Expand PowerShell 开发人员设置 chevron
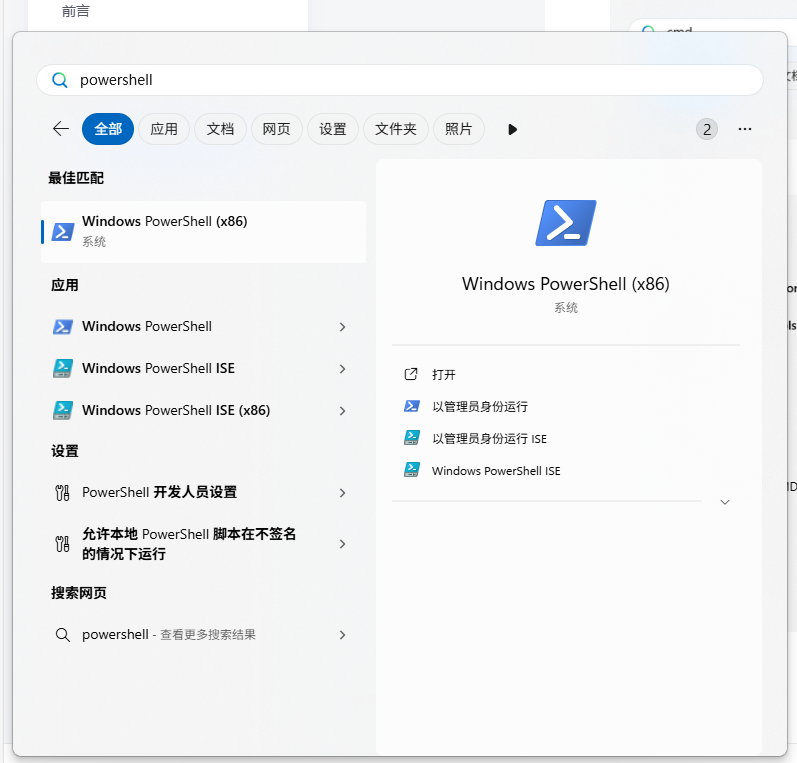The height and width of the screenshot is (763, 797). click(342, 493)
